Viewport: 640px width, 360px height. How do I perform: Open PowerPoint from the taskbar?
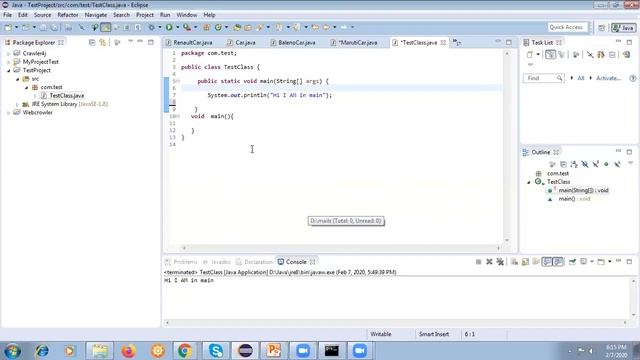[273, 351]
